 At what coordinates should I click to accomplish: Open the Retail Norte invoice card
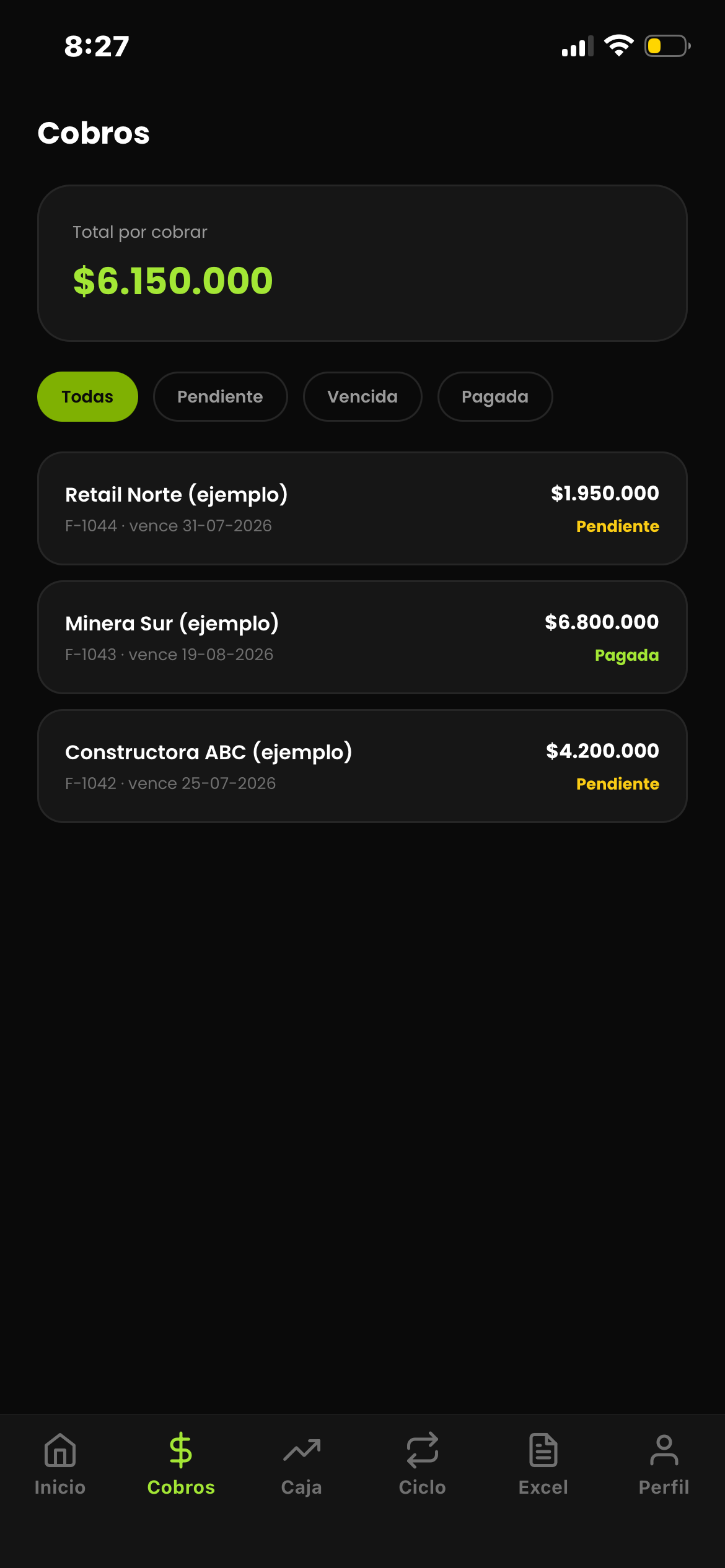pos(362,508)
